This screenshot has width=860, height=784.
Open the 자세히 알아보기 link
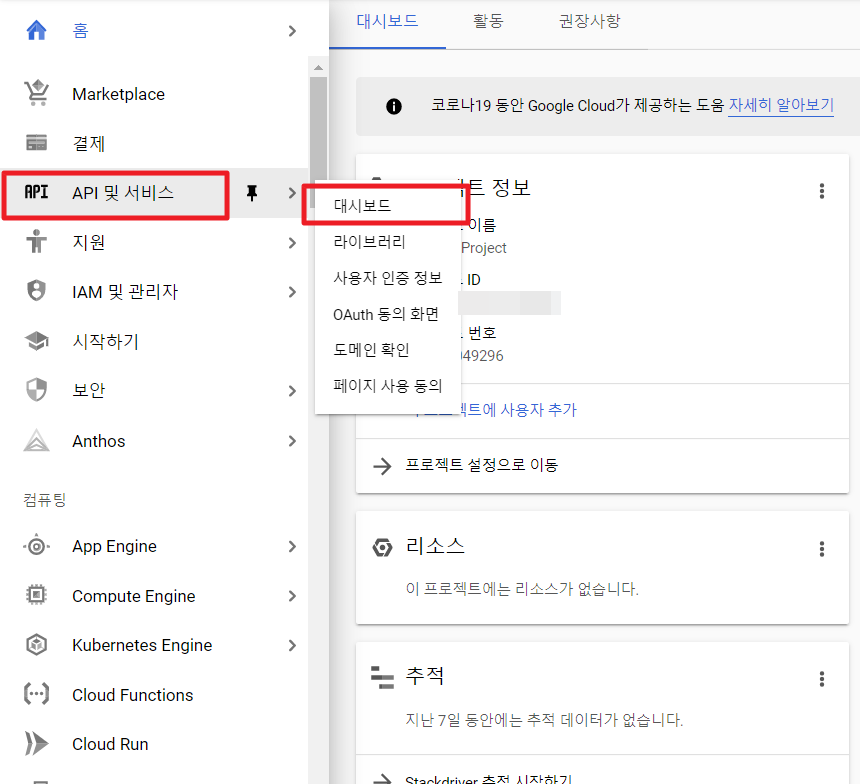coord(780,105)
